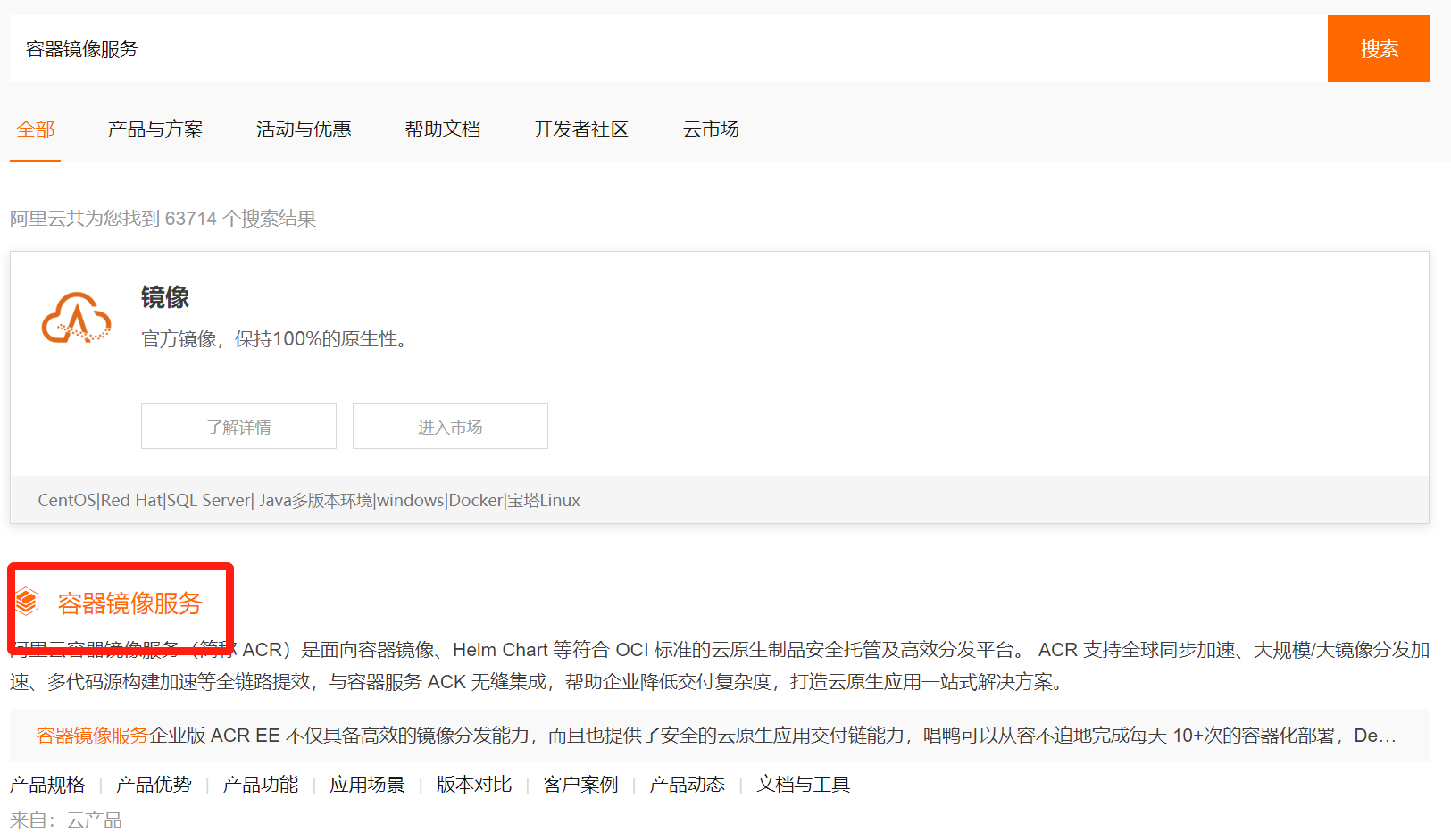Click the cloud logo icon of 镜像 card

pos(77,318)
